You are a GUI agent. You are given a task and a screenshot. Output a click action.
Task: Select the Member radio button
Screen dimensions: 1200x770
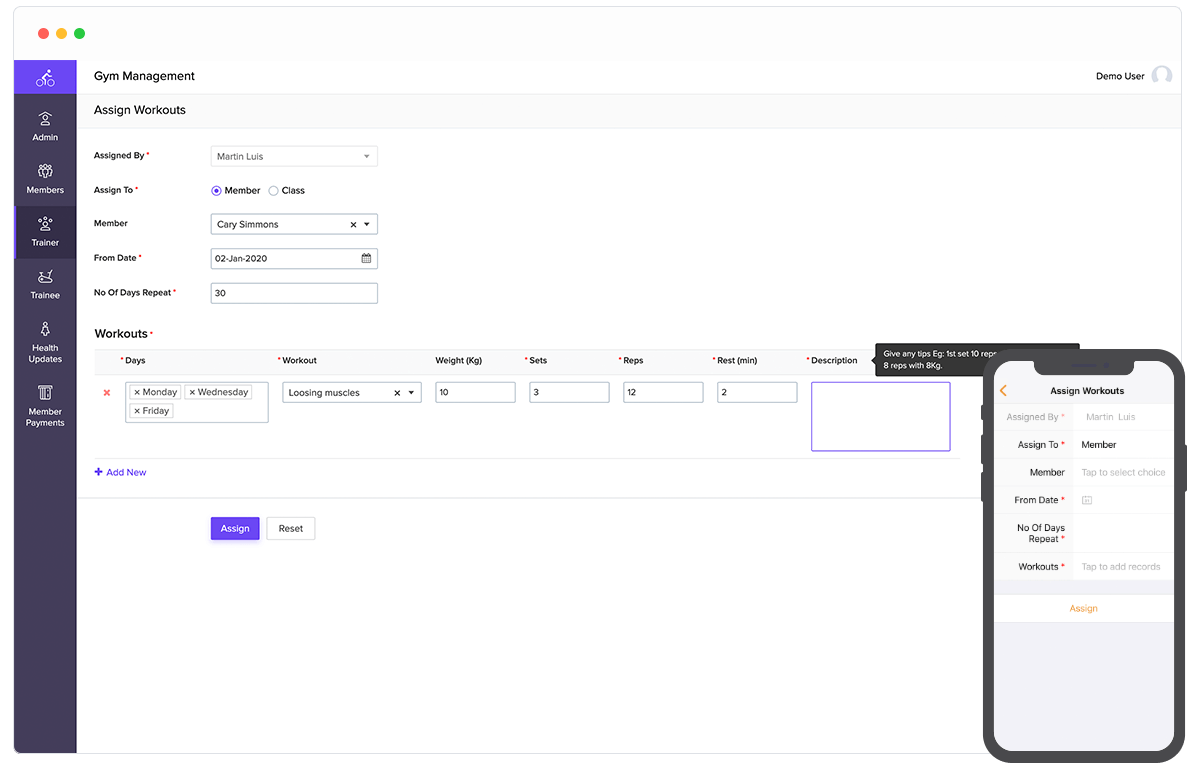click(217, 190)
